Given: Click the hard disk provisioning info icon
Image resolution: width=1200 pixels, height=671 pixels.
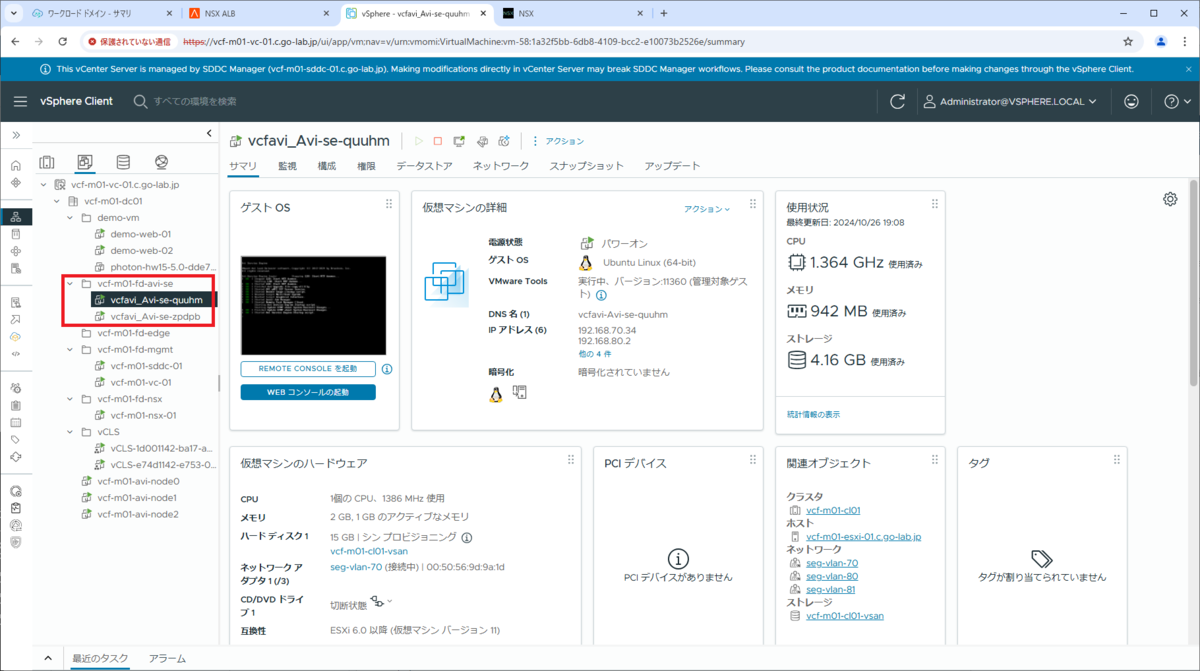Looking at the screenshot, I should coord(467,537).
